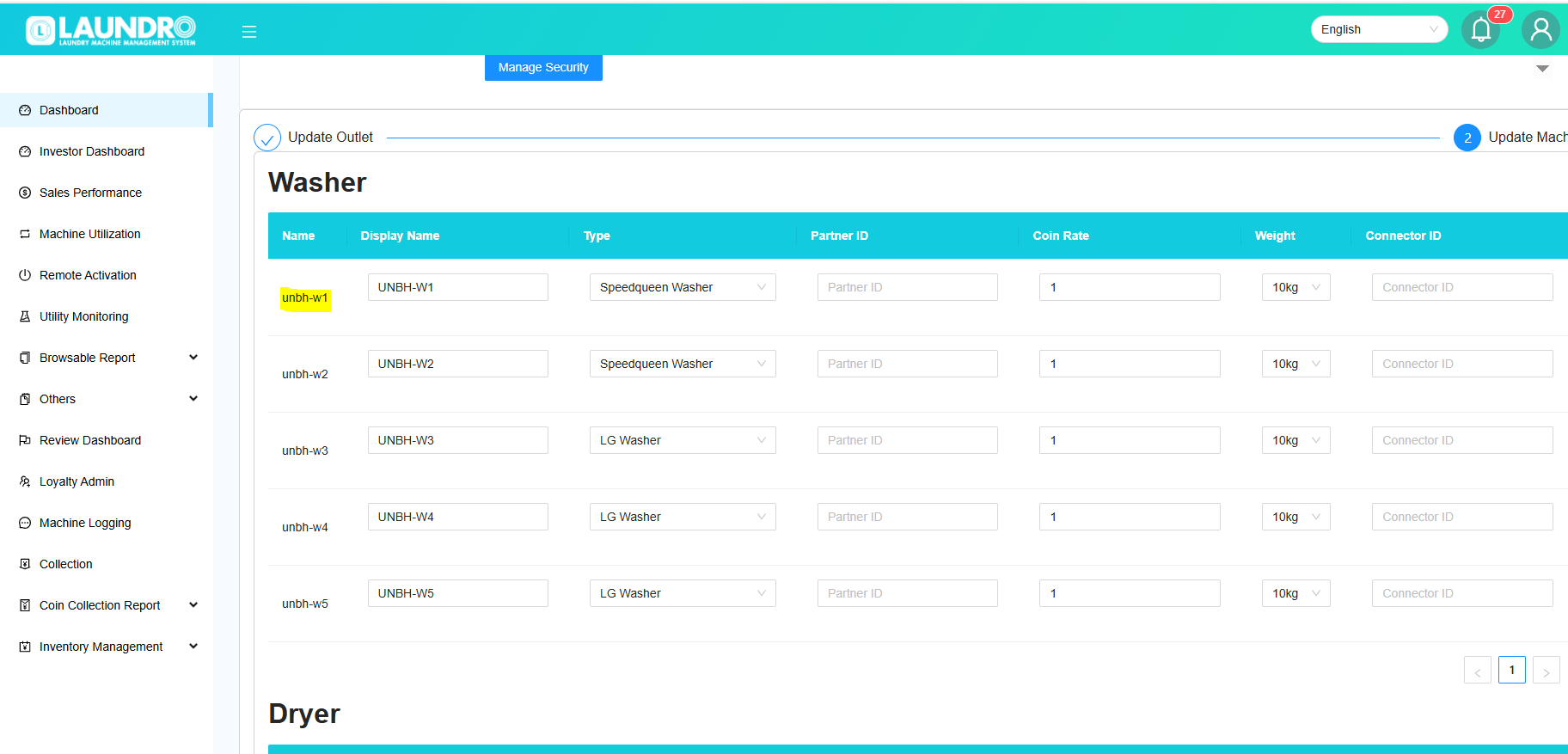Open Utility Monitoring menu item

[107, 316]
